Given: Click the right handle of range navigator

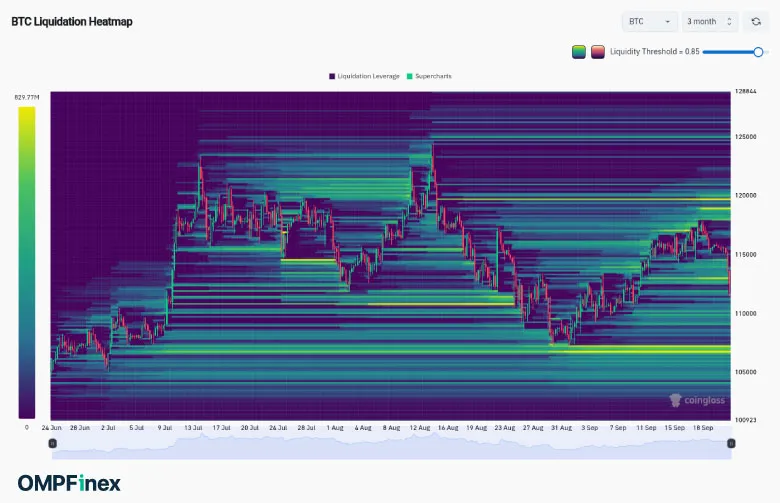Looking at the screenshot, I should pyautogui.click(x=731, y=442).
